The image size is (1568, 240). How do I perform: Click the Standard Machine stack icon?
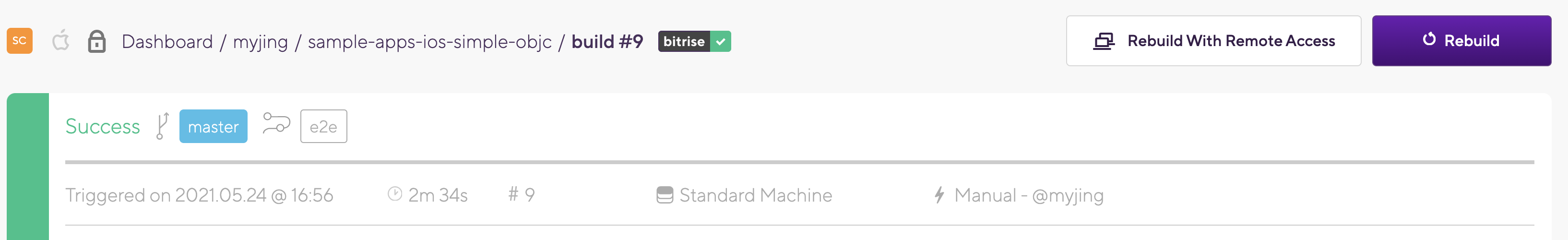[665, 195]
